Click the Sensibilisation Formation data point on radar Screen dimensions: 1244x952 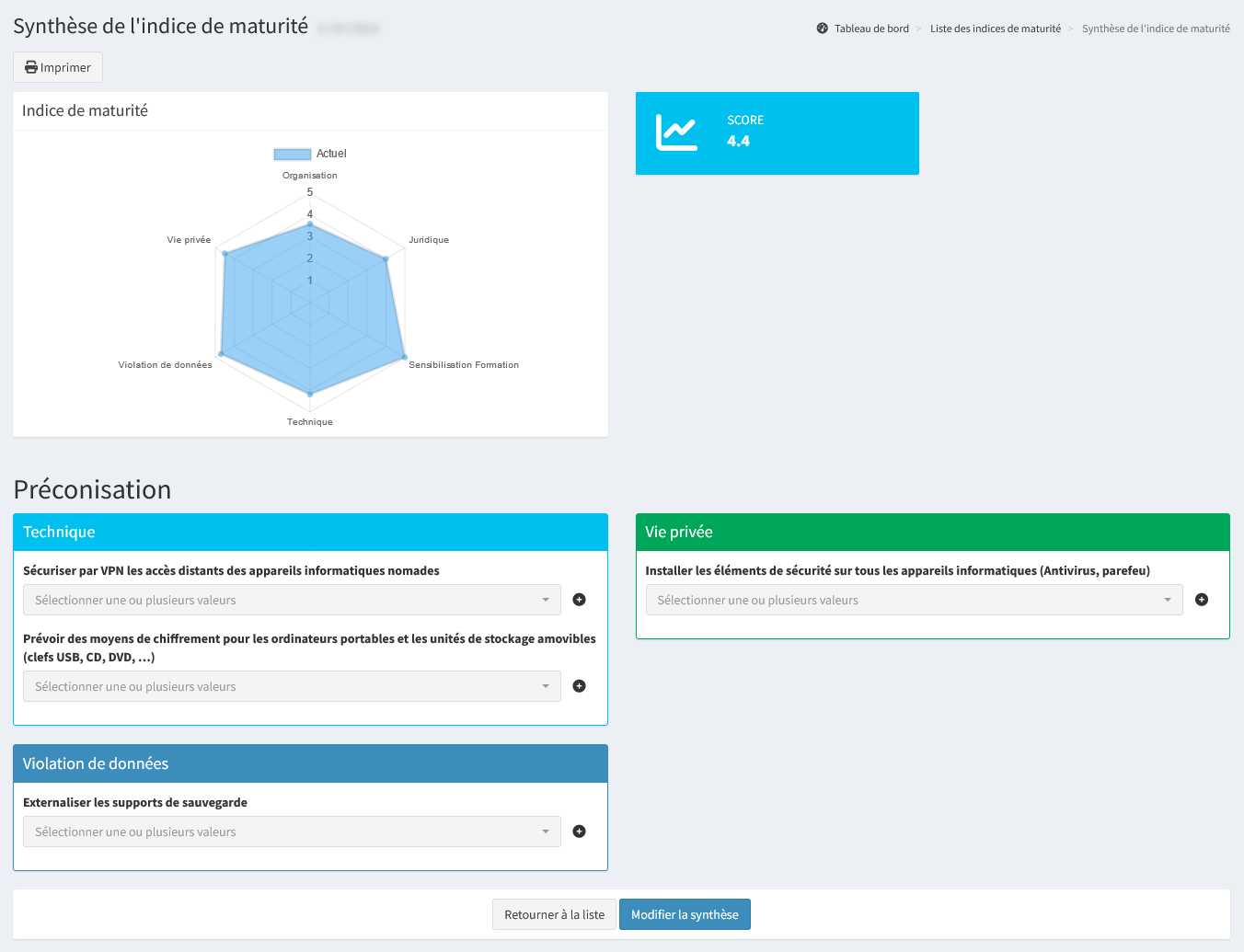(x=404, y=357)
